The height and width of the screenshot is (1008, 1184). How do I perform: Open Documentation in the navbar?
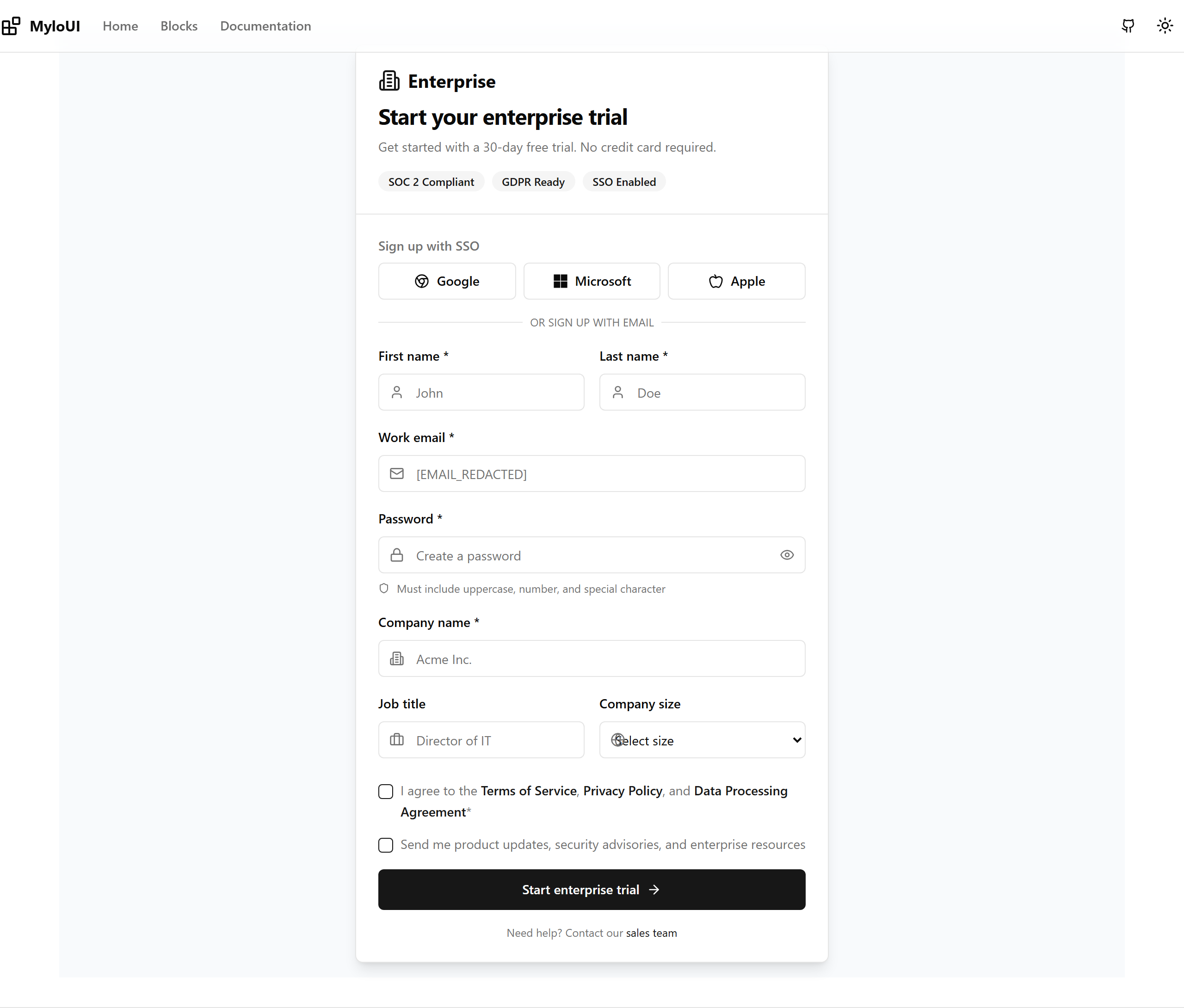[x=266, y=26]
